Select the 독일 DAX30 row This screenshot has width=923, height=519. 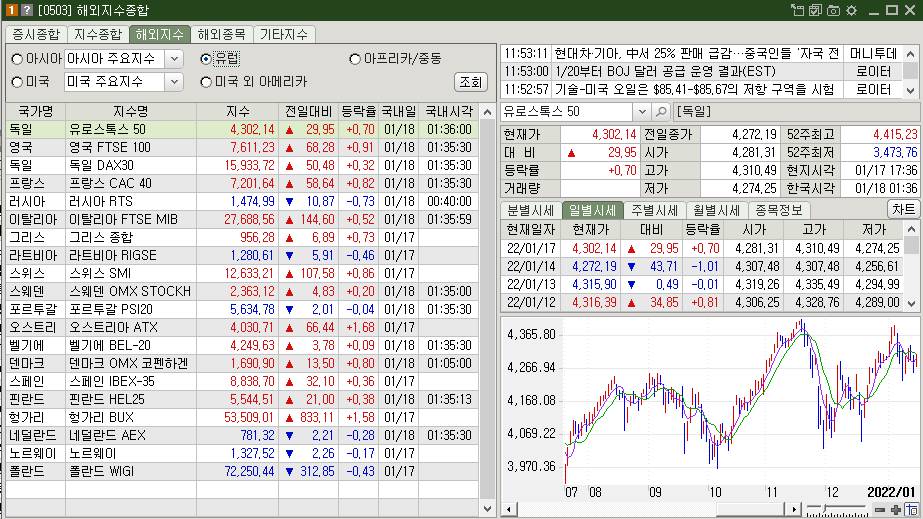(x=242, y=165)
